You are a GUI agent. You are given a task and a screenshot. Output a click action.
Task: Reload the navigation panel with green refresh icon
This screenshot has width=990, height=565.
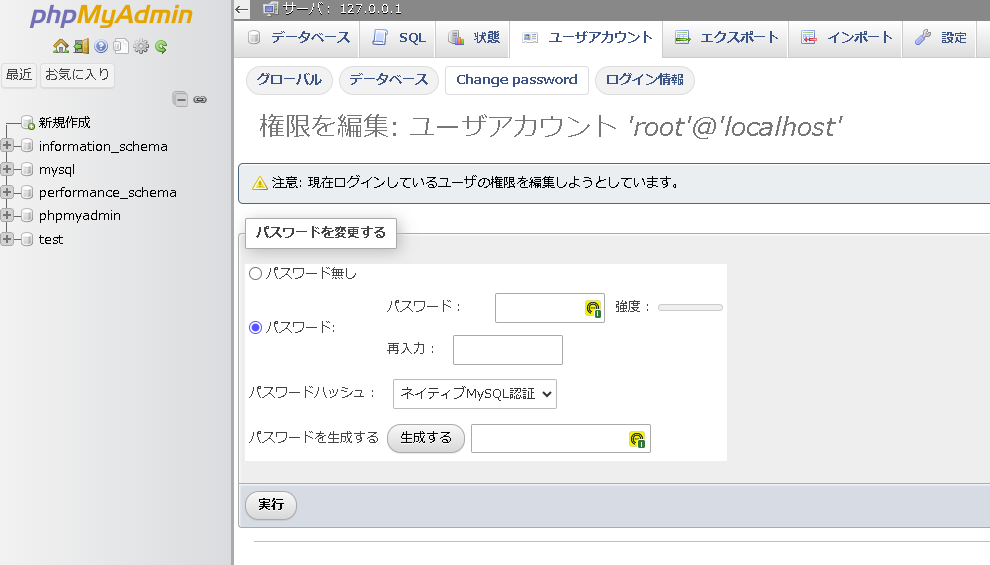click(x=161, y=46)
